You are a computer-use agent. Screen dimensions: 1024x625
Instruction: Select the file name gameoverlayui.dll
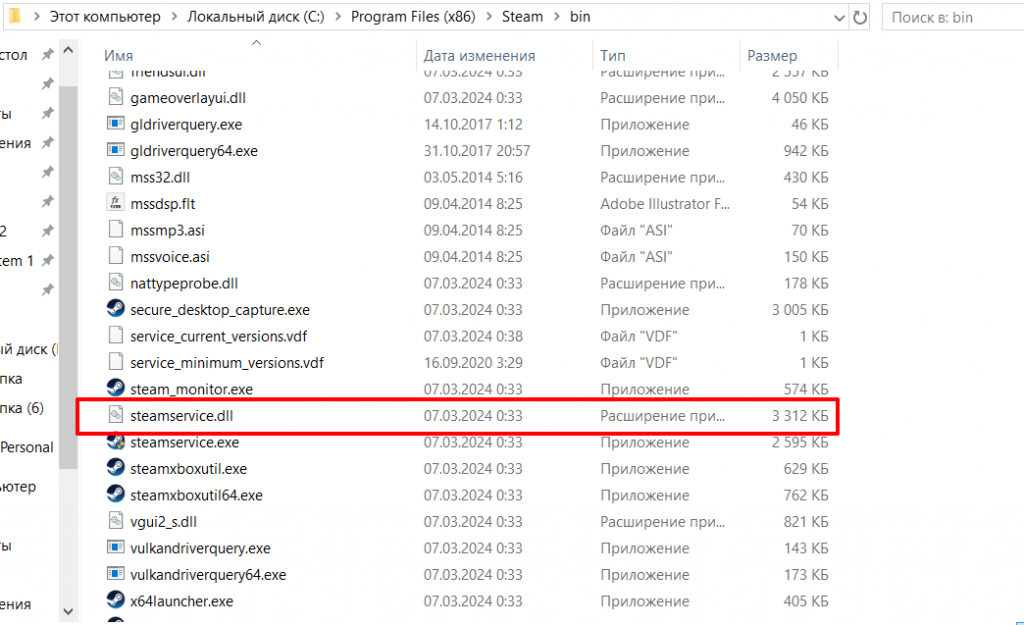tap(188, 98)
